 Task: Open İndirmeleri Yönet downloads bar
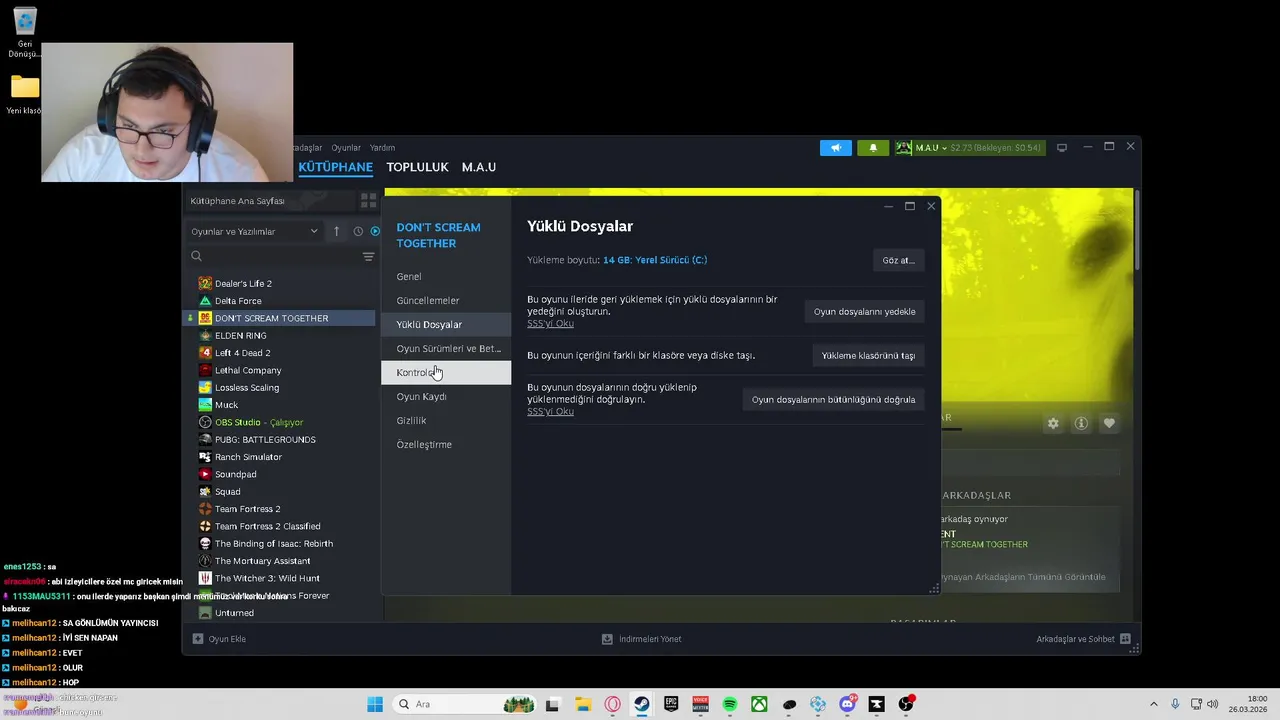click(641, 639)
